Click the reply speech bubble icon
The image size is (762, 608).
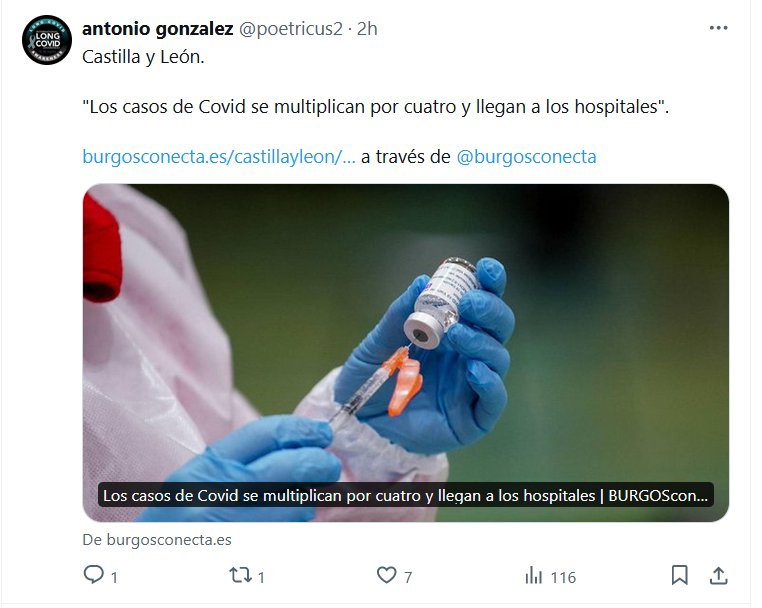coord(93,574)
